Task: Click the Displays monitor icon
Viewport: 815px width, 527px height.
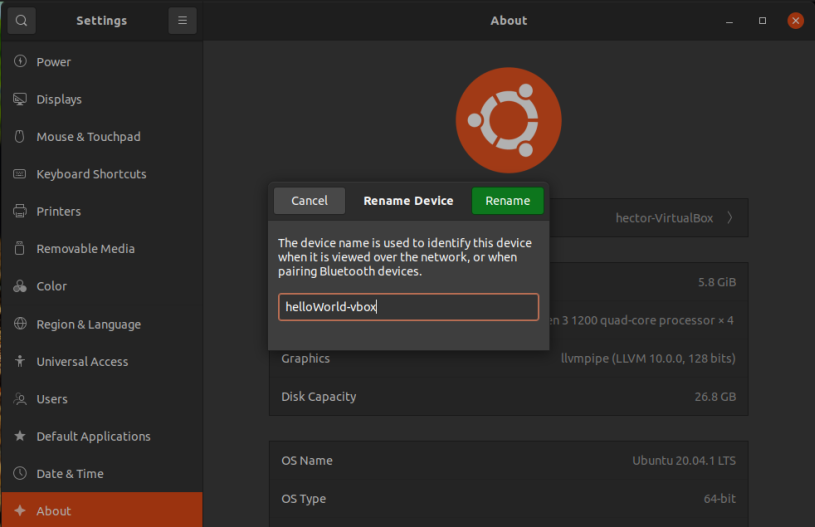Action: tap(20, 99)
